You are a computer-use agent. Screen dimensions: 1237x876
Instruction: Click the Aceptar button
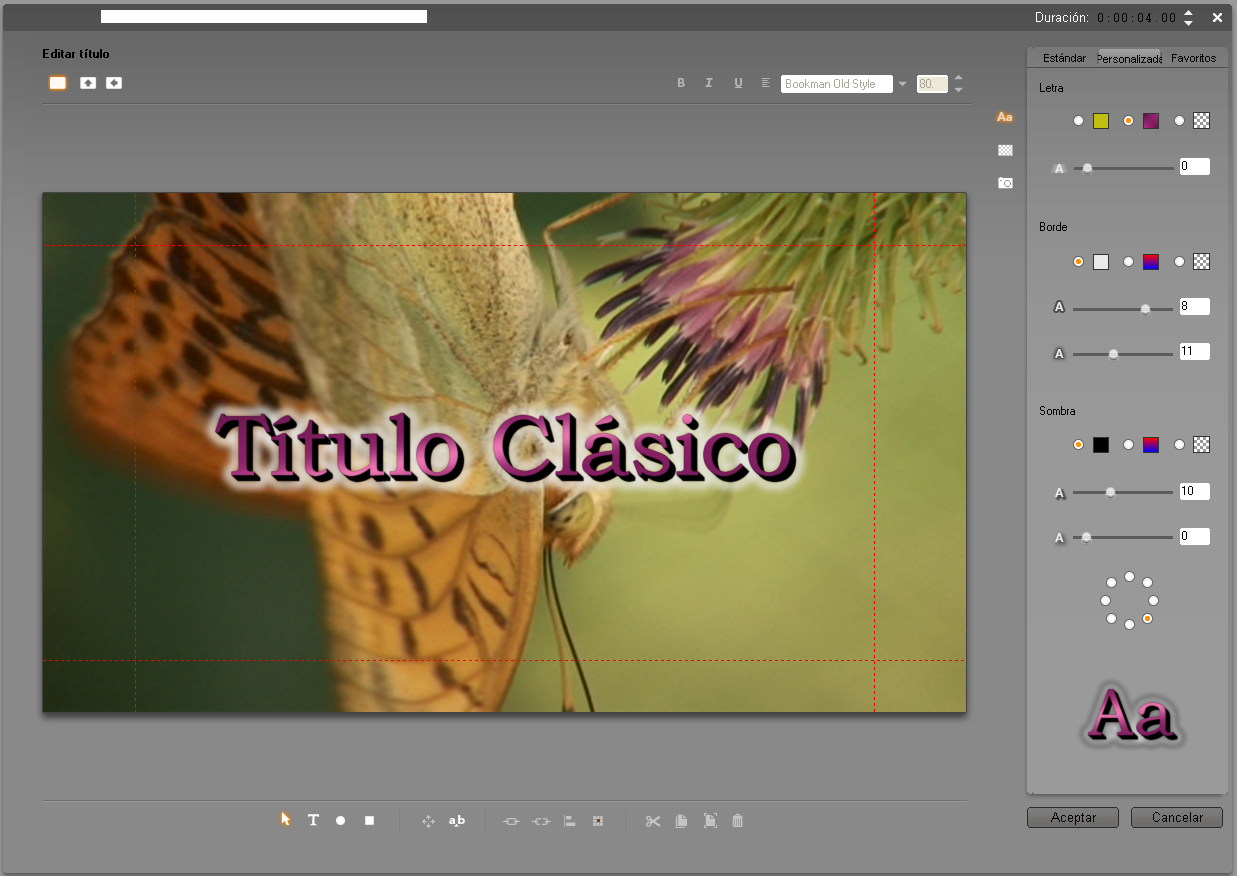[1073, 817]
